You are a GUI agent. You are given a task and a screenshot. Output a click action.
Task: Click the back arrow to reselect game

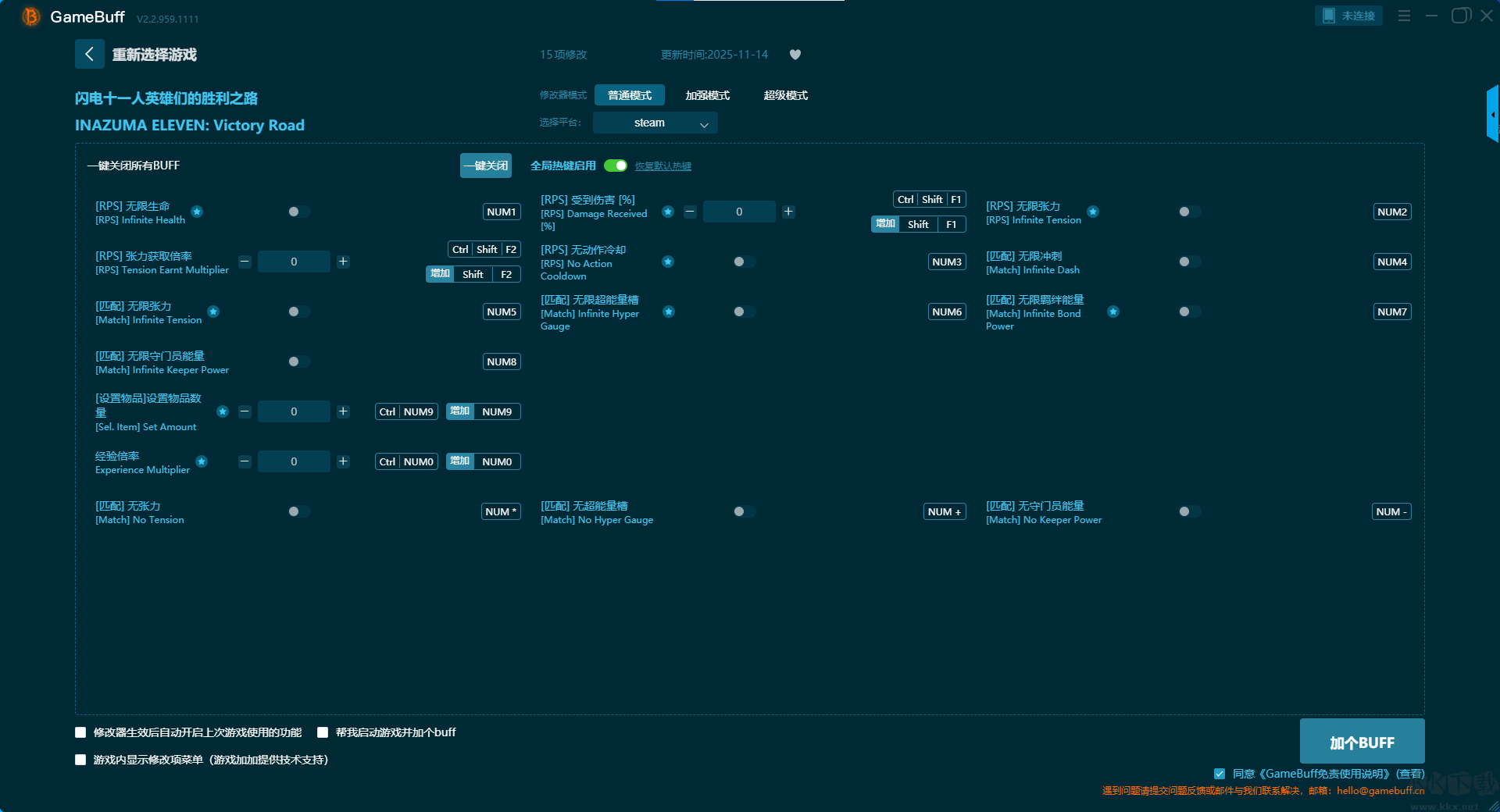[x=89, y=54]
